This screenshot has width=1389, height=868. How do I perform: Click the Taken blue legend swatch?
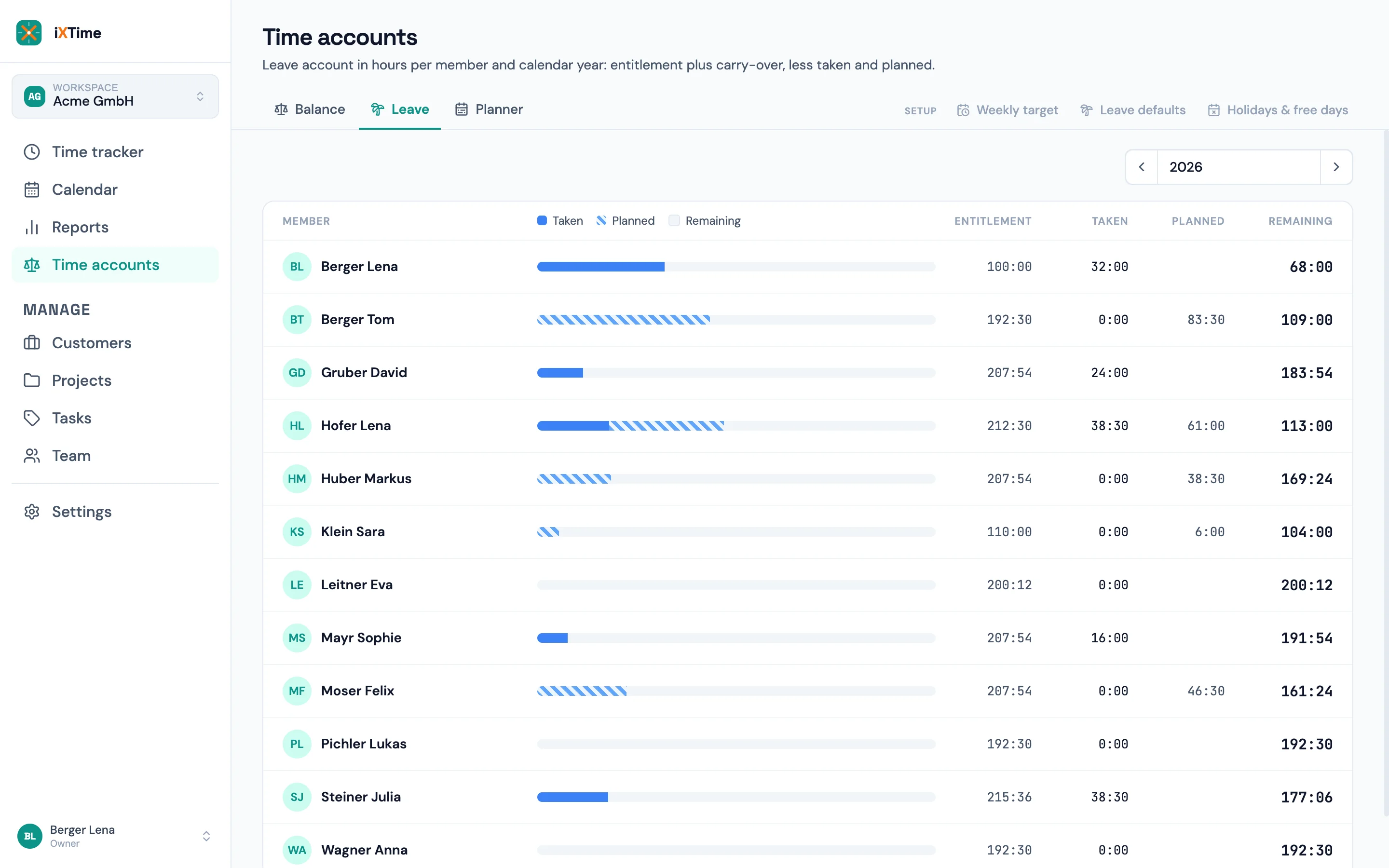pyautogui.click(x=542, y=220)
